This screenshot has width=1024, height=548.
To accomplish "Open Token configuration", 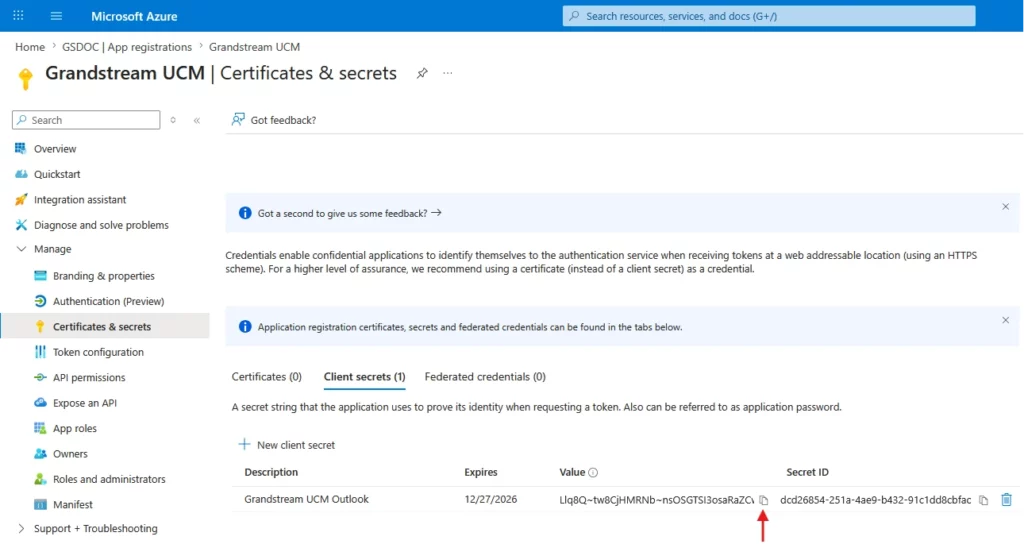I will (98, 352).
